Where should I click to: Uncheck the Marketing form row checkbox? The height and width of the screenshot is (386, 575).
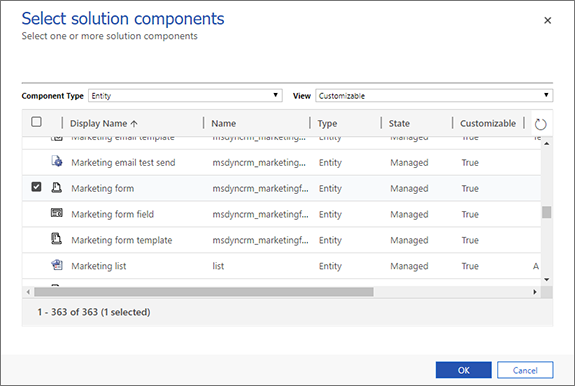point(36,187)
